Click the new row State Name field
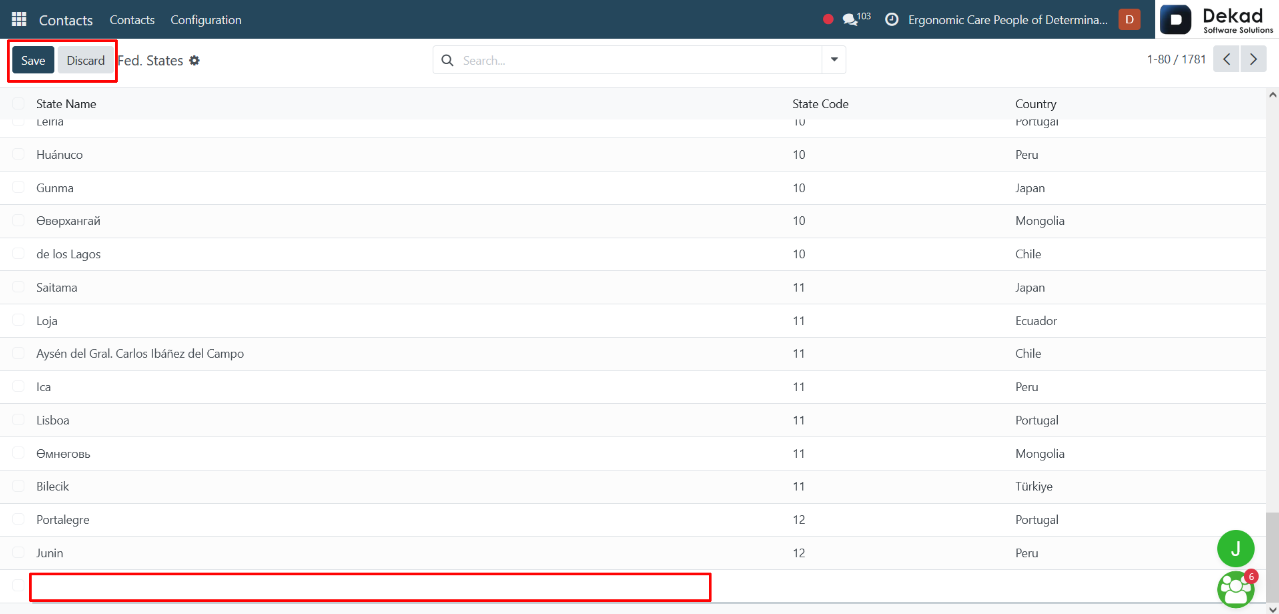This screenshot has width=1279, height=614. [370, 587]
